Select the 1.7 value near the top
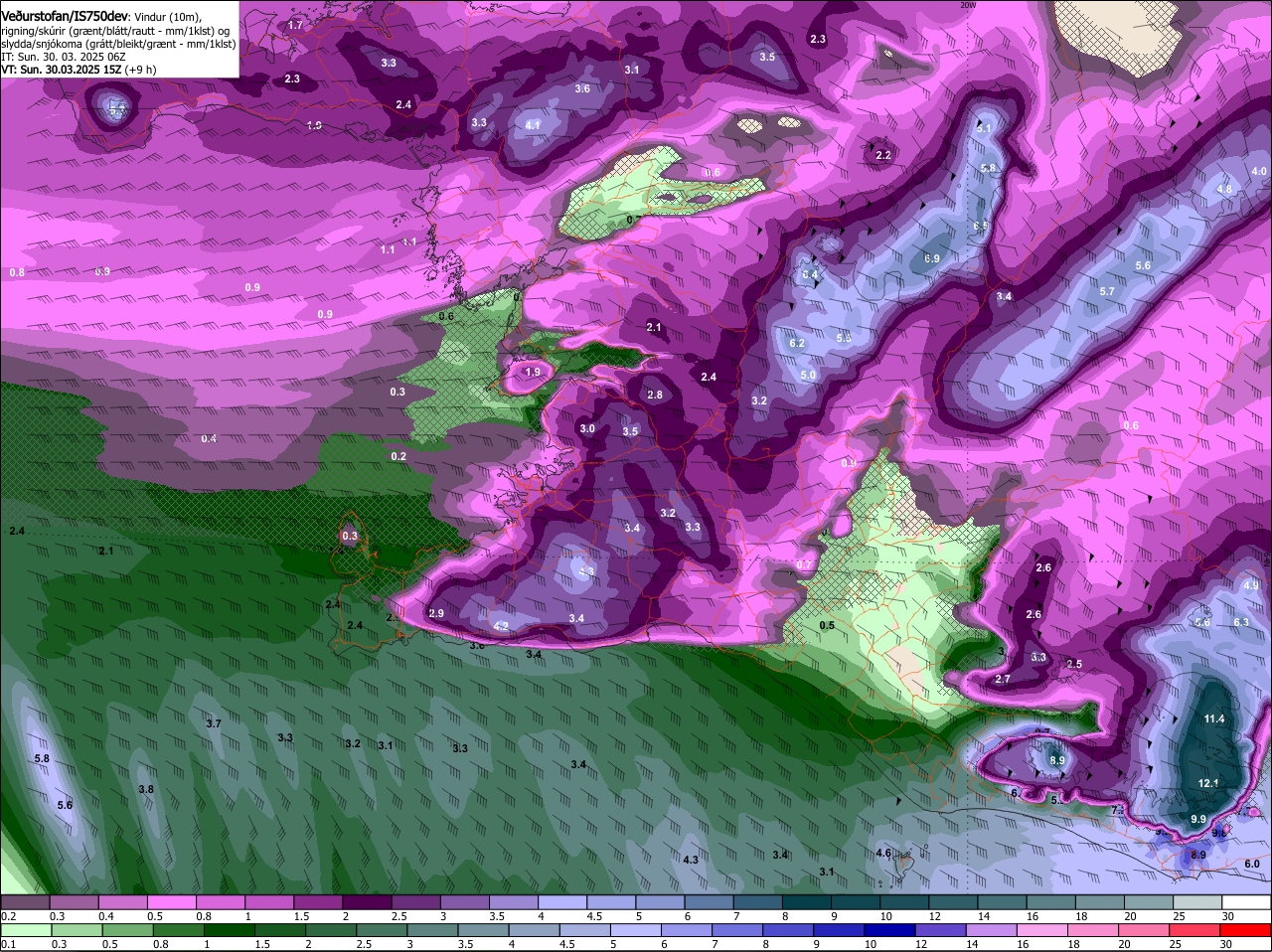The width and height of the screenshot is (1272, 952). pos(296,25)
